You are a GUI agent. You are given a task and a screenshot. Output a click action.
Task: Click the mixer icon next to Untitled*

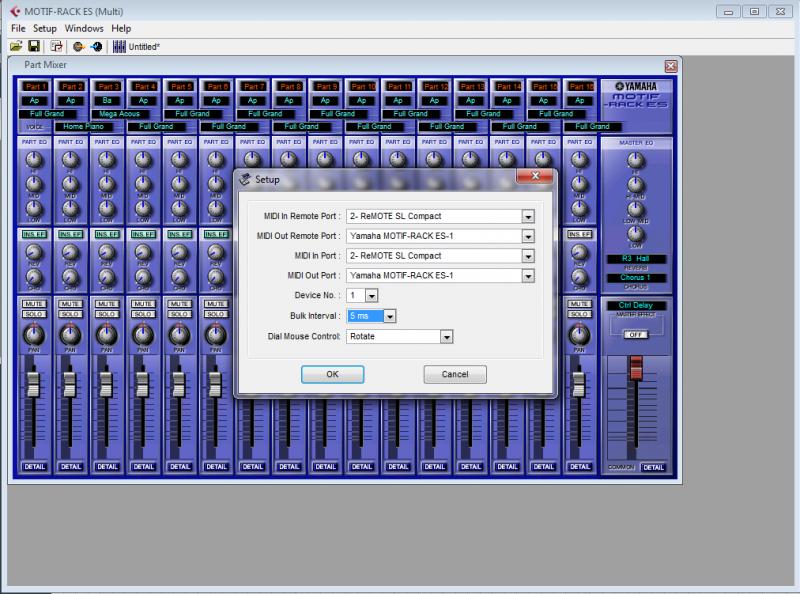click(119, 46)
